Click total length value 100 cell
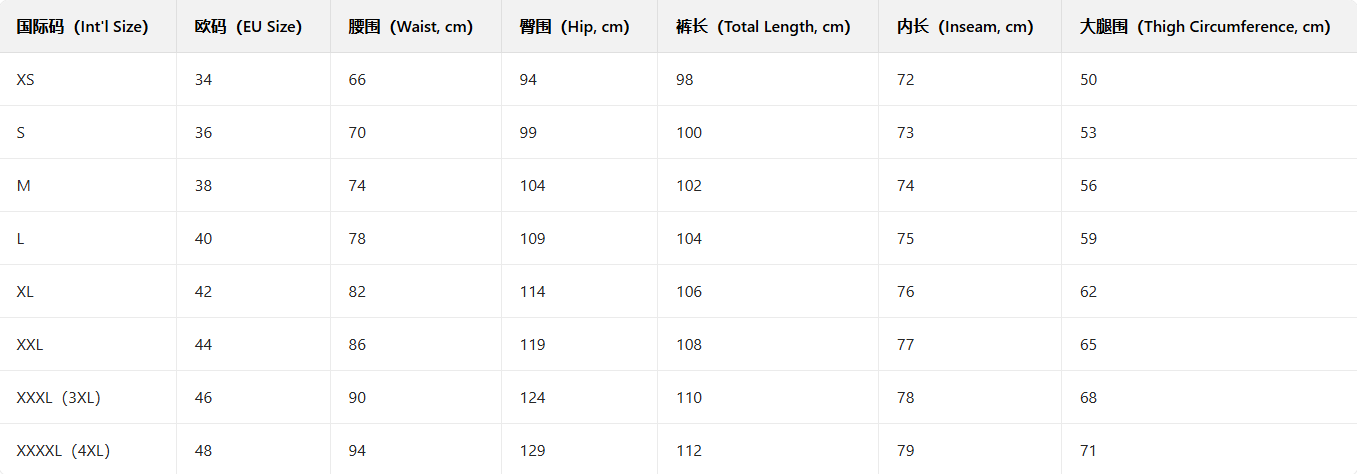The height and width of the screenshot is (474, 1357). click(x=689, y=133)
